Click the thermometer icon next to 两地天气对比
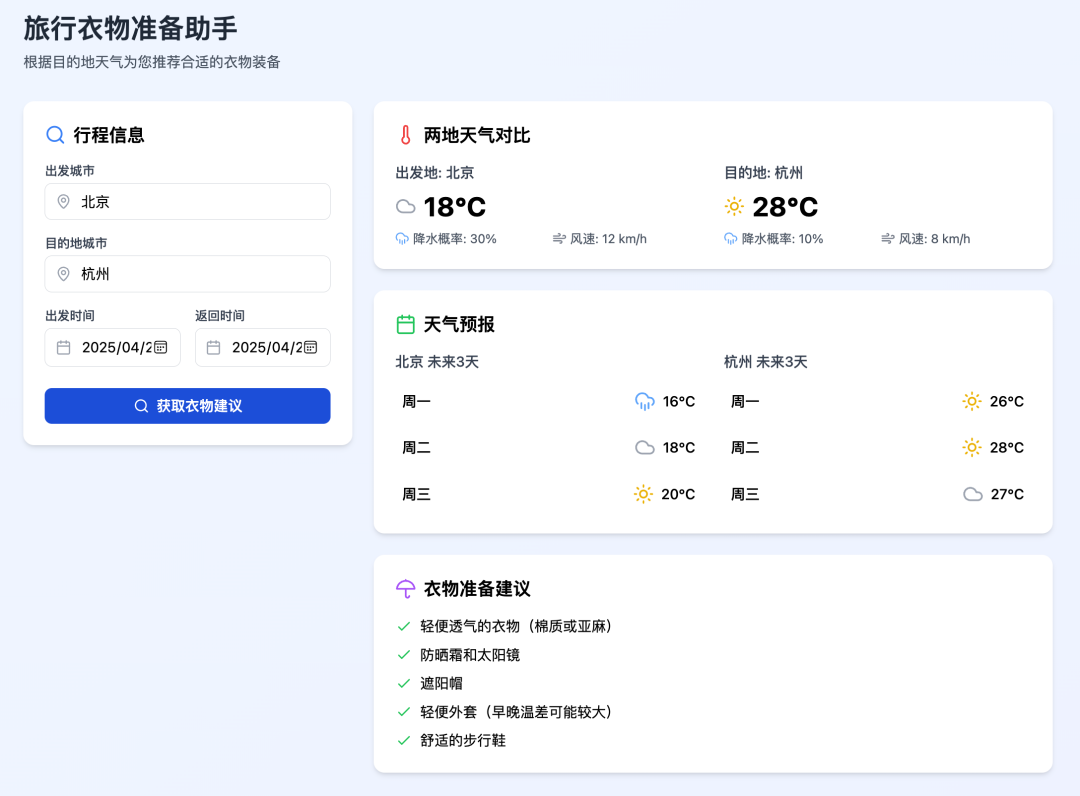This screenshot has height=796, width=1080. (405, 135)
